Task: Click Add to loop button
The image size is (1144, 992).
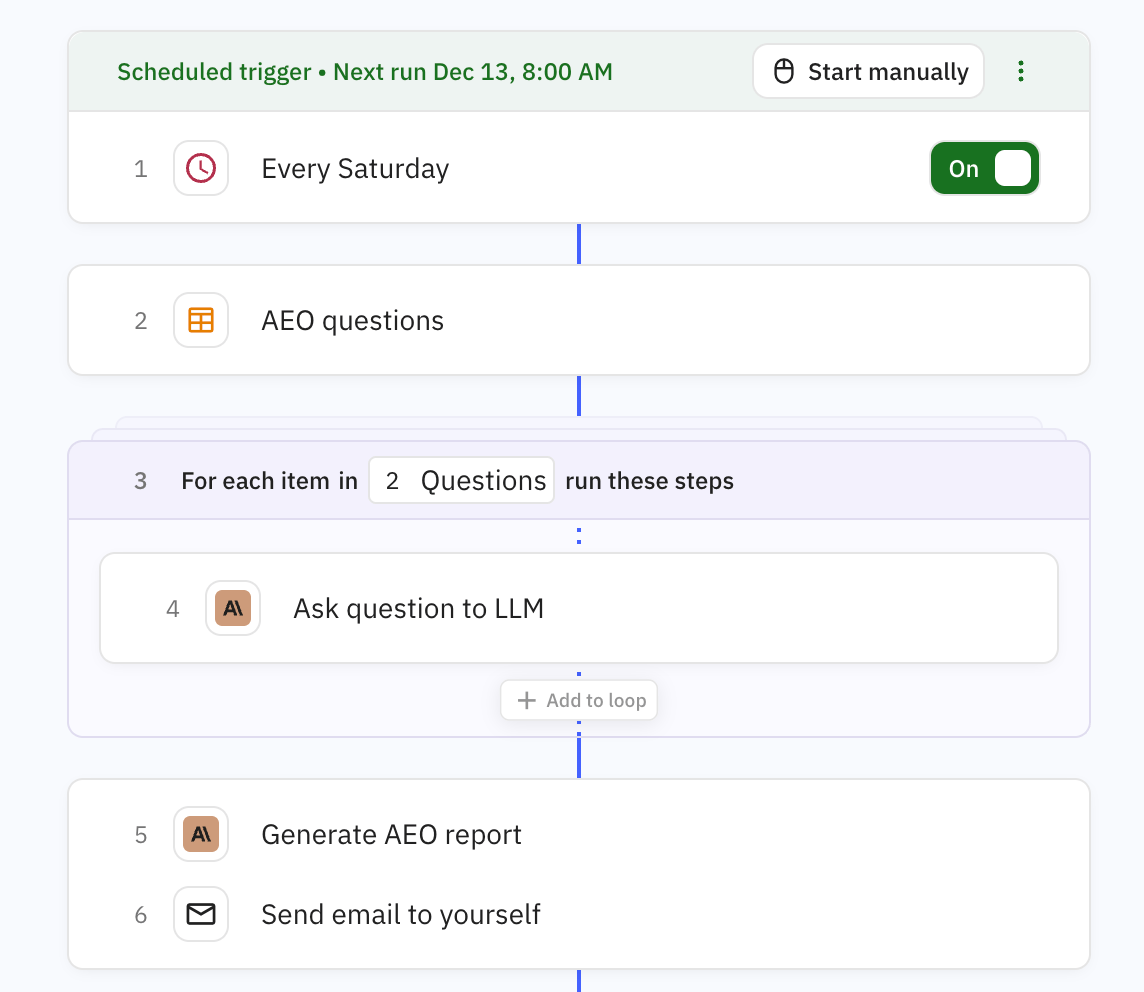Action: [x=579, y=700]
